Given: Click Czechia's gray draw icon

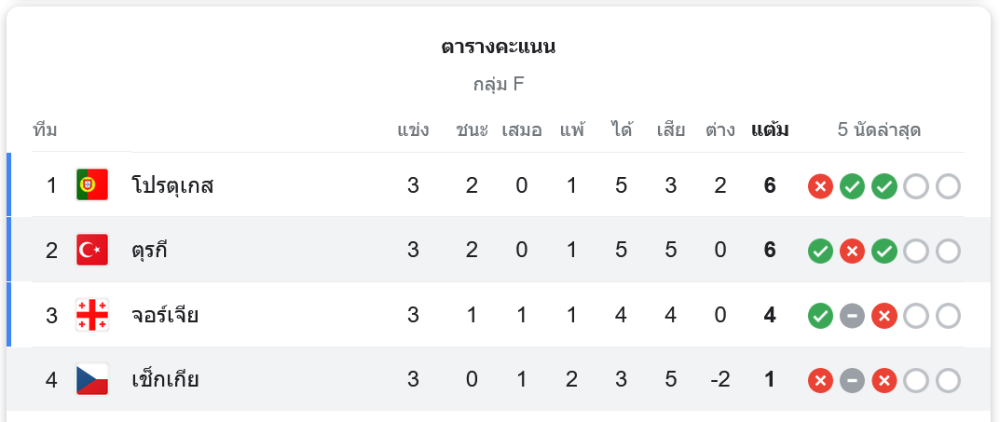Looking at the screenshot, I should (x=852, y=381).
